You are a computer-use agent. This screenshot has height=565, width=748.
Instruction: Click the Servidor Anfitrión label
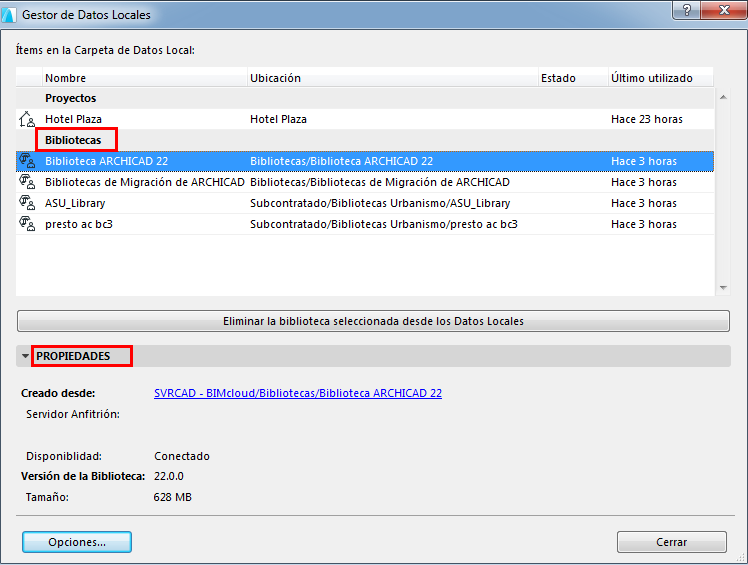tap(73, 414)
